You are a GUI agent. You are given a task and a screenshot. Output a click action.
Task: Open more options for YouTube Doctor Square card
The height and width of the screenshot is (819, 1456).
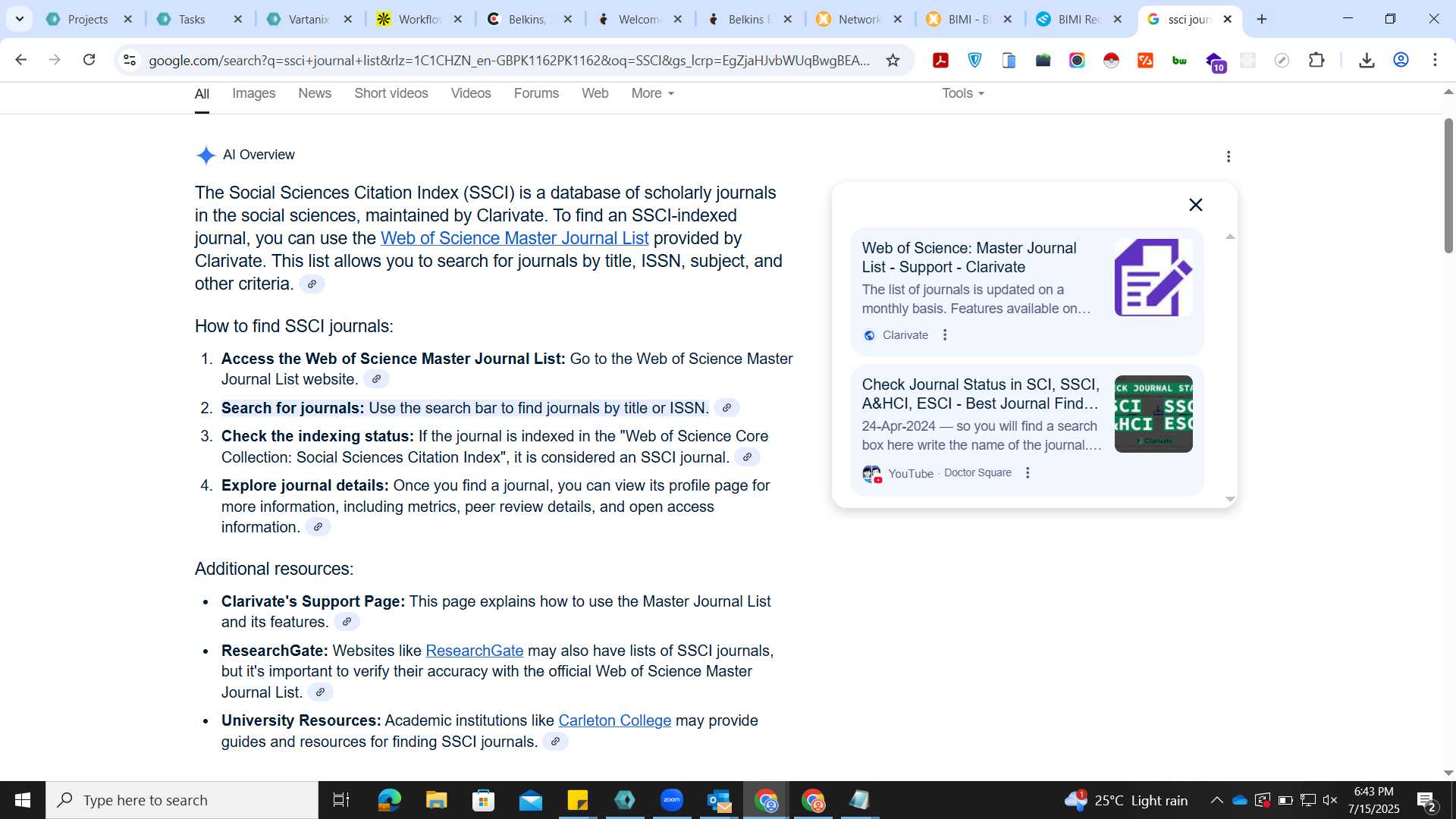tap(1028, 472)
